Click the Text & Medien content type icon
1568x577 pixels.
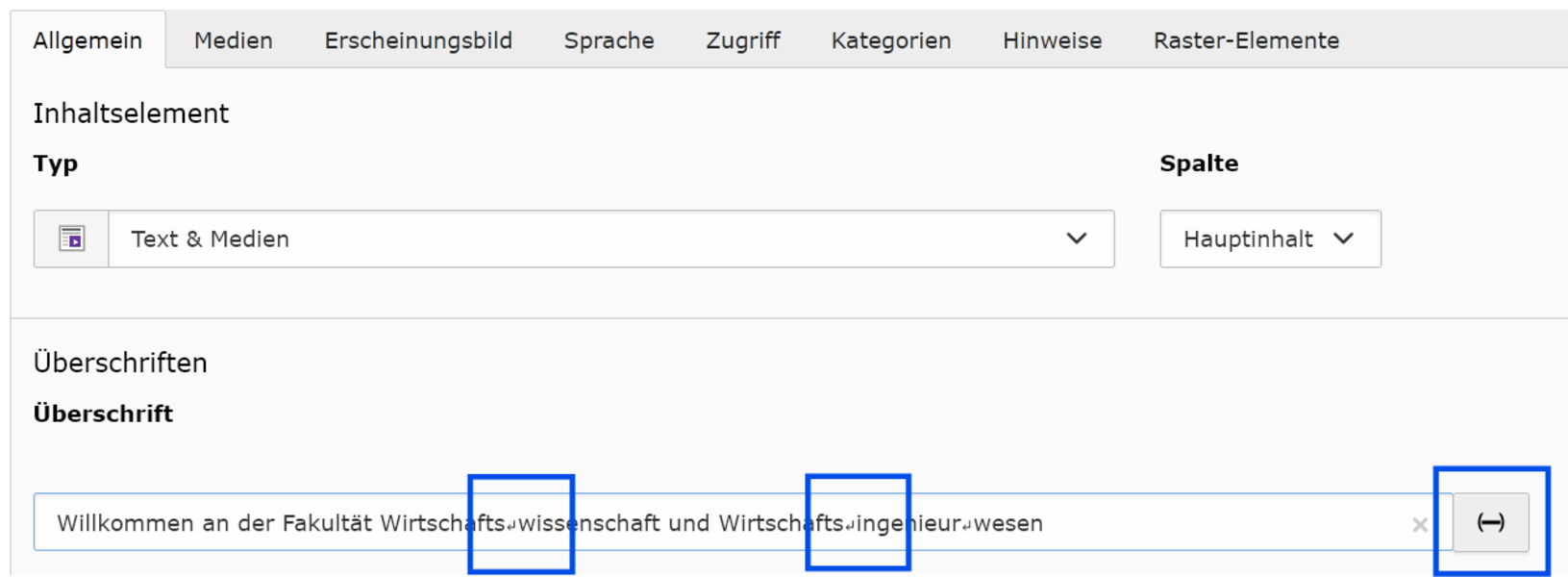[71, 238]
